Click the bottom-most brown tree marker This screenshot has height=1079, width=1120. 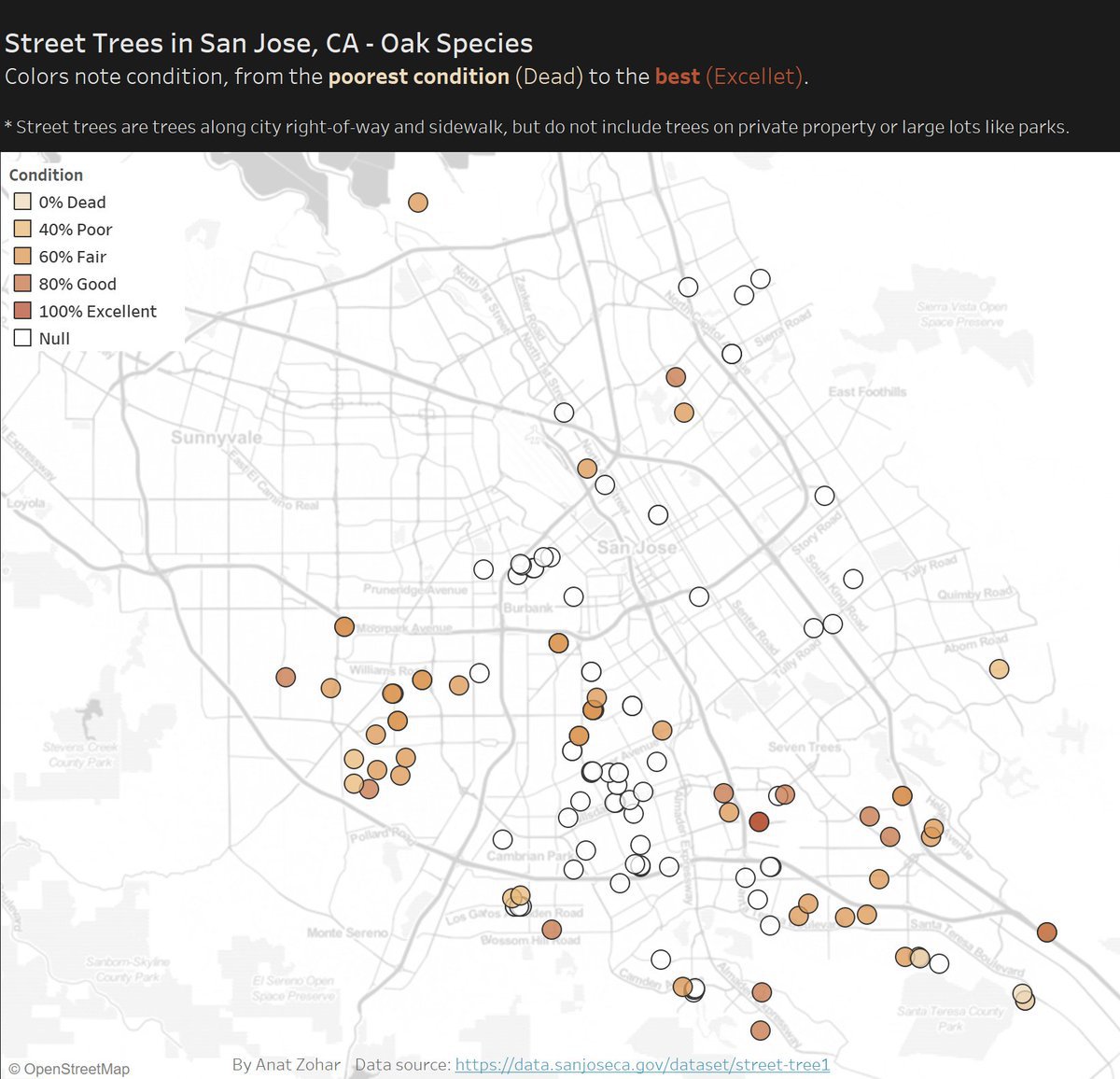click(x=761, y=1030)
